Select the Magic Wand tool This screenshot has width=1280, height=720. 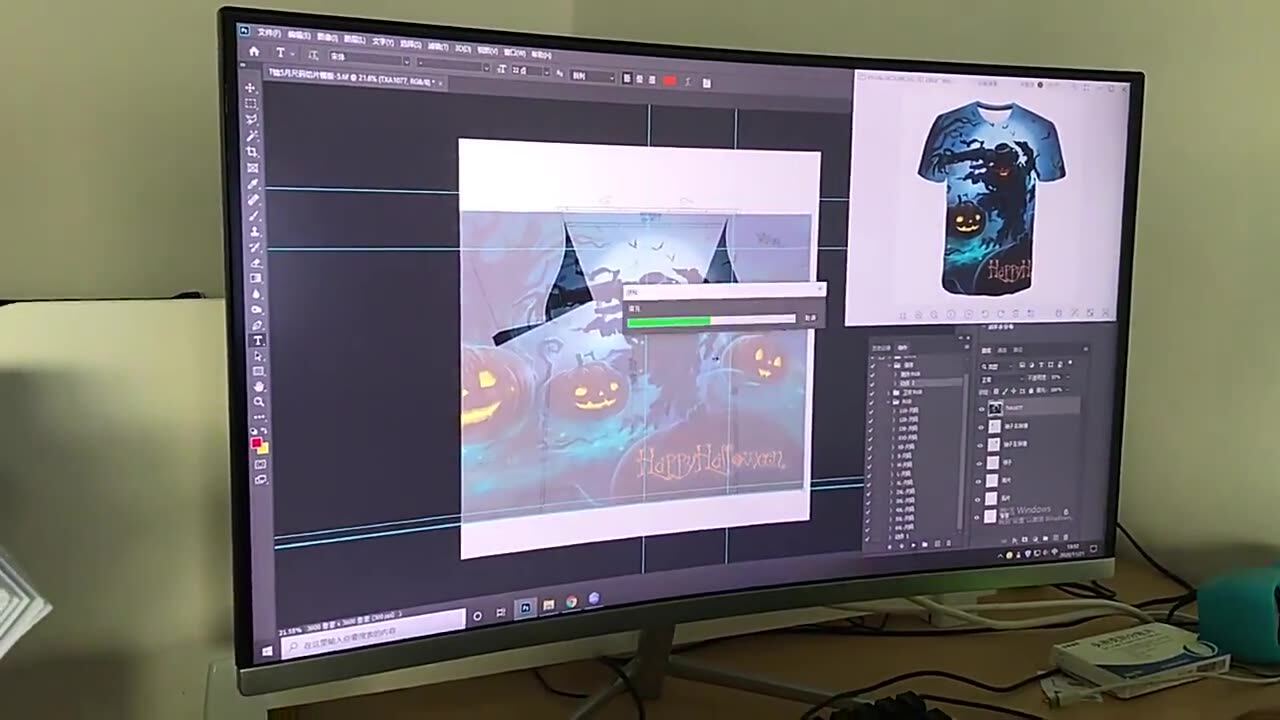pyautogui.click(x=251, y=136)
